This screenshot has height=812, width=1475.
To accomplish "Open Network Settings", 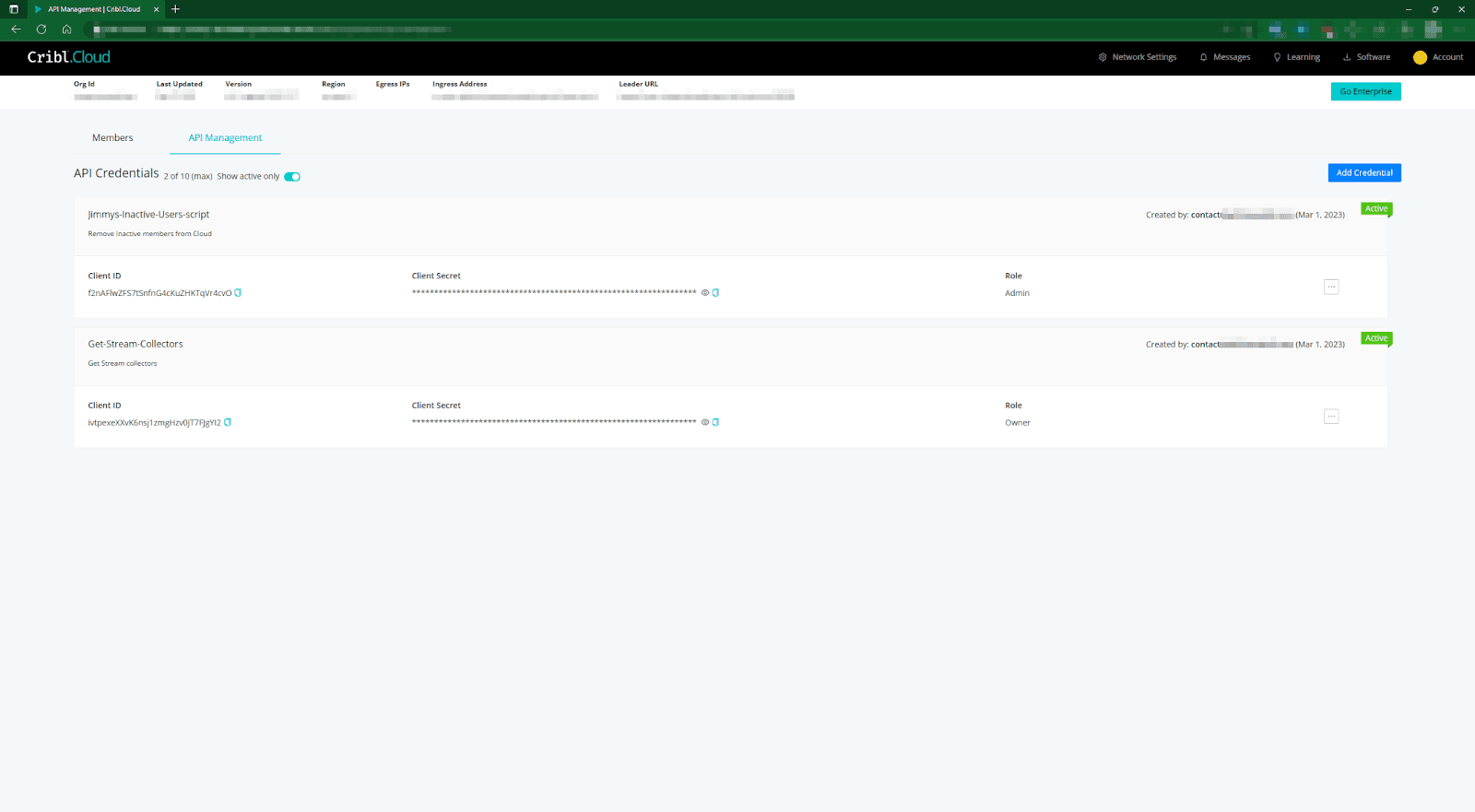I will (1138, 57).
